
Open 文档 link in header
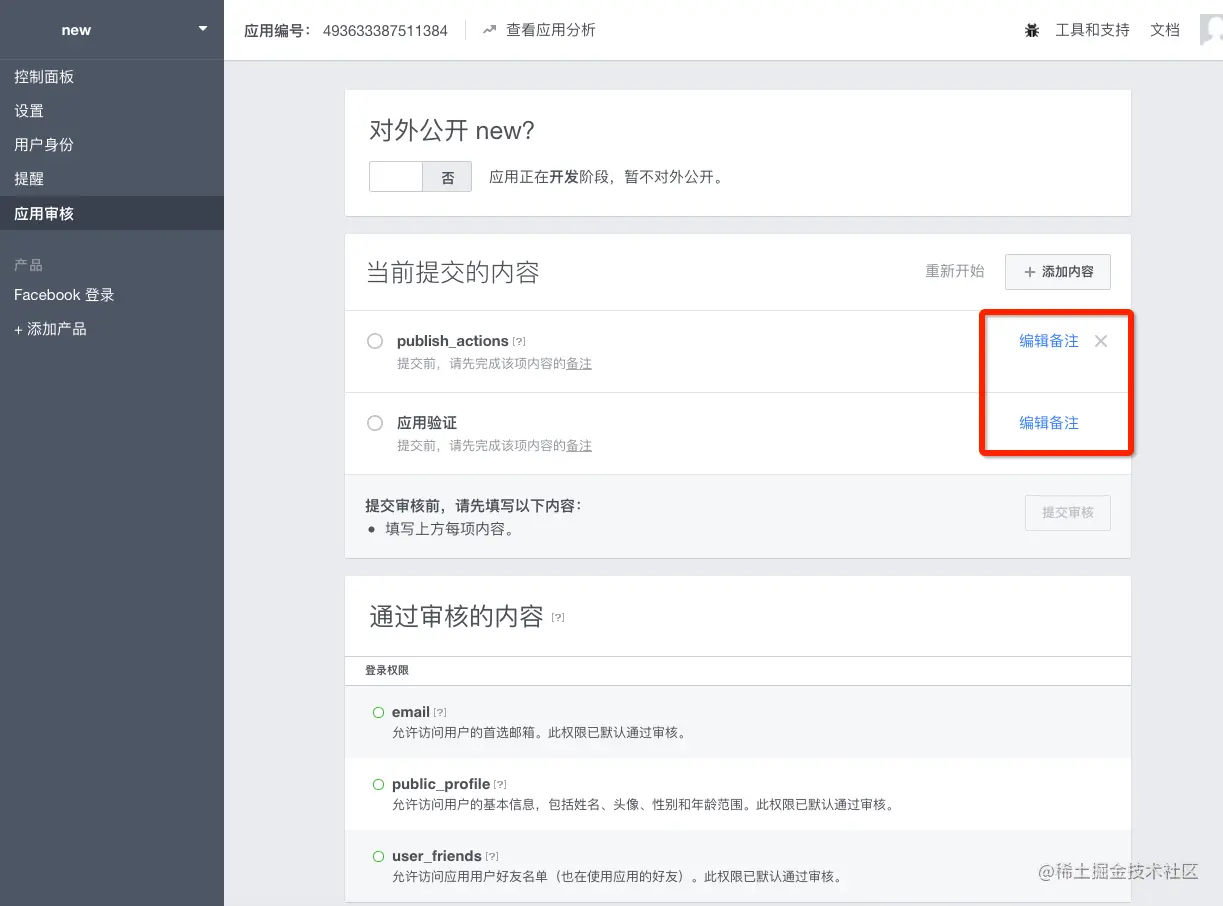tap(1165, 30)
